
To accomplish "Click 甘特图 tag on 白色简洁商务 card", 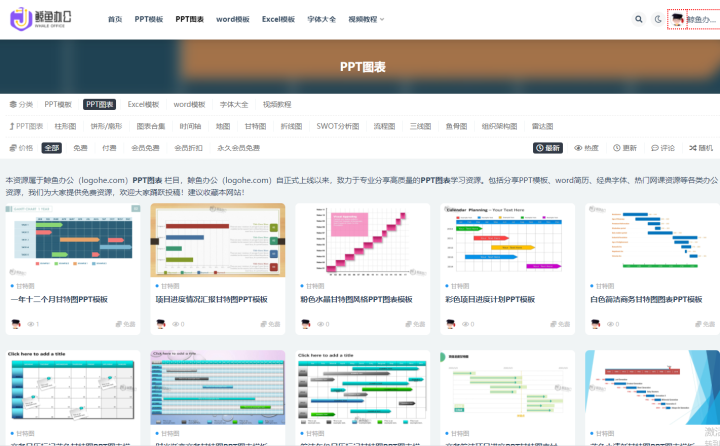I will (x=602, y=286).
